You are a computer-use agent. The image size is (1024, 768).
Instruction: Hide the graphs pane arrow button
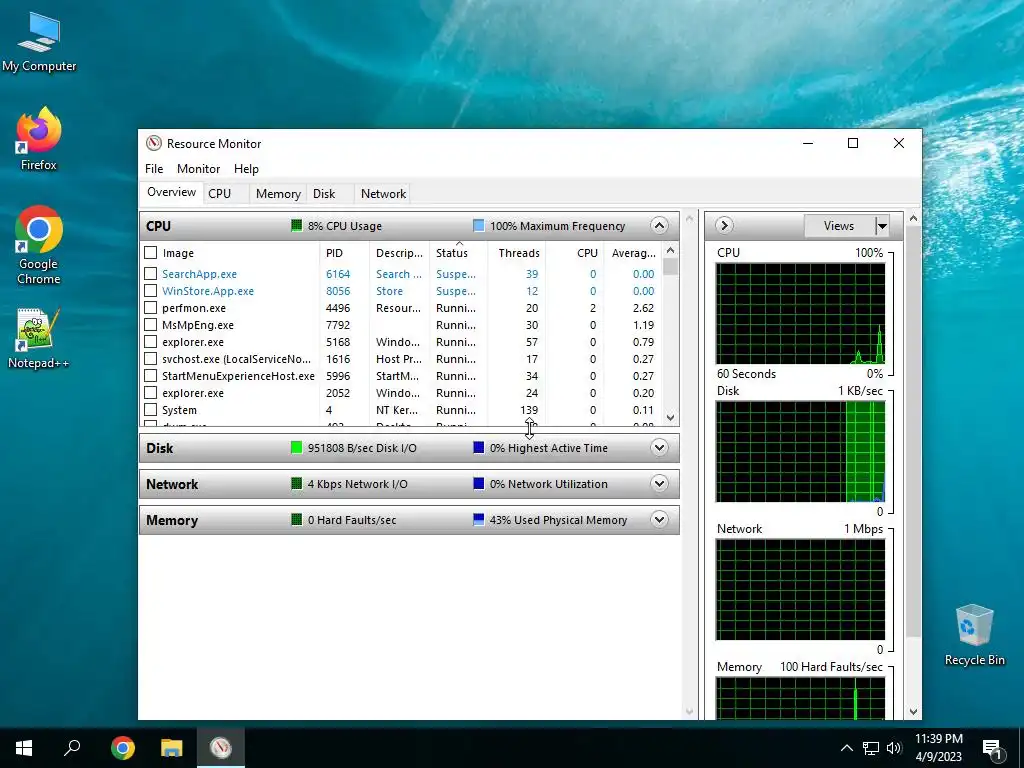tap(724, 225)
